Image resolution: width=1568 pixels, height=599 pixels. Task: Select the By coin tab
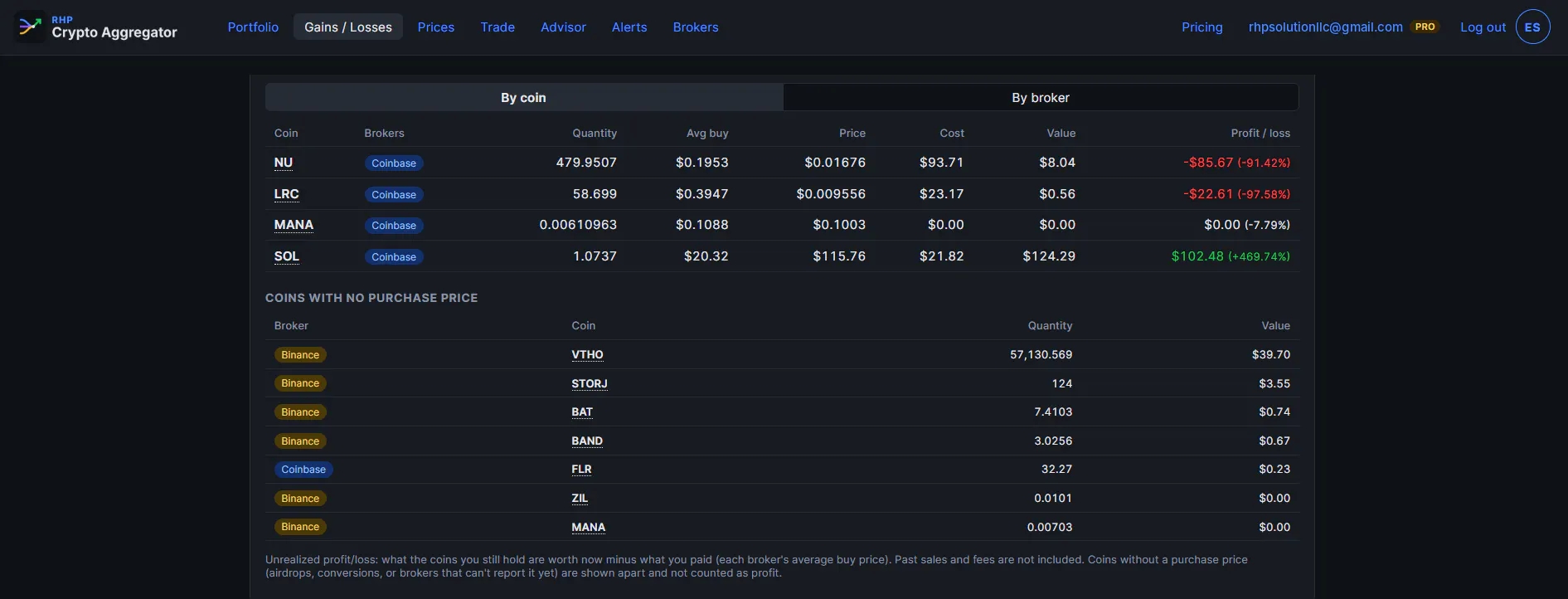coord(524,97)
